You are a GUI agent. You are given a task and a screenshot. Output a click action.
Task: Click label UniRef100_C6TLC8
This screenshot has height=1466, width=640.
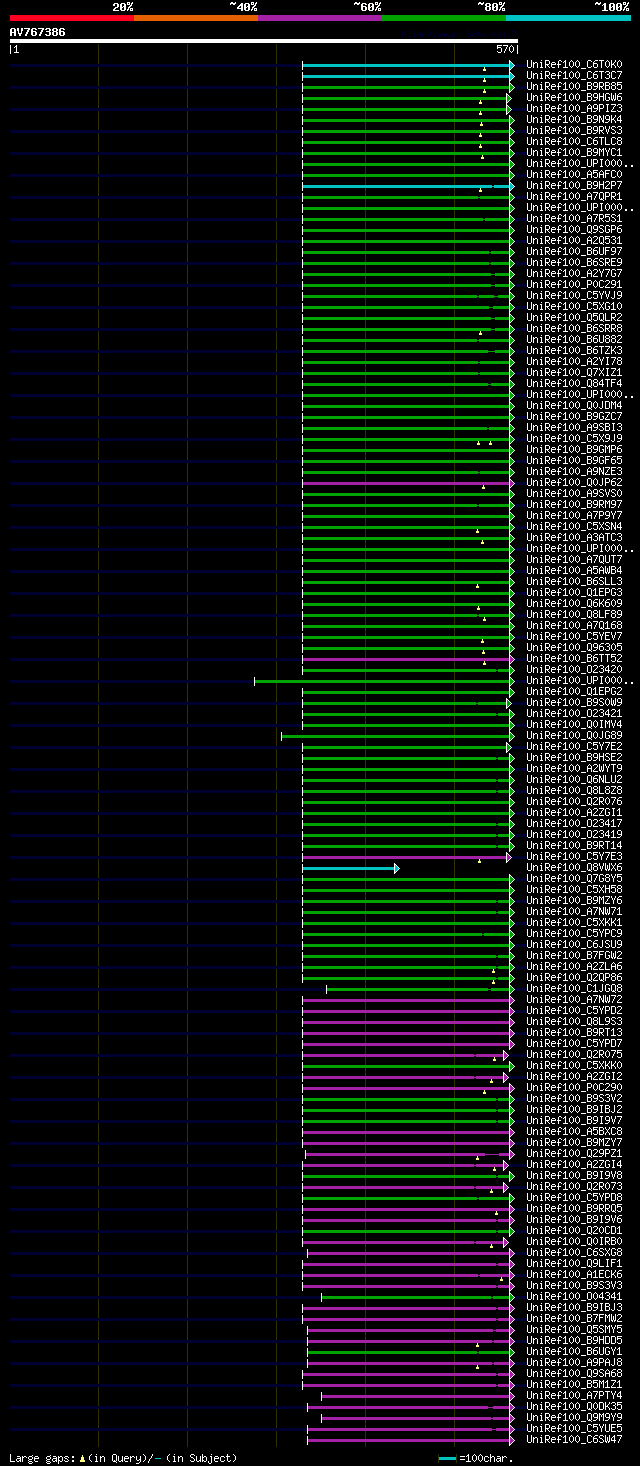(574, 142)
